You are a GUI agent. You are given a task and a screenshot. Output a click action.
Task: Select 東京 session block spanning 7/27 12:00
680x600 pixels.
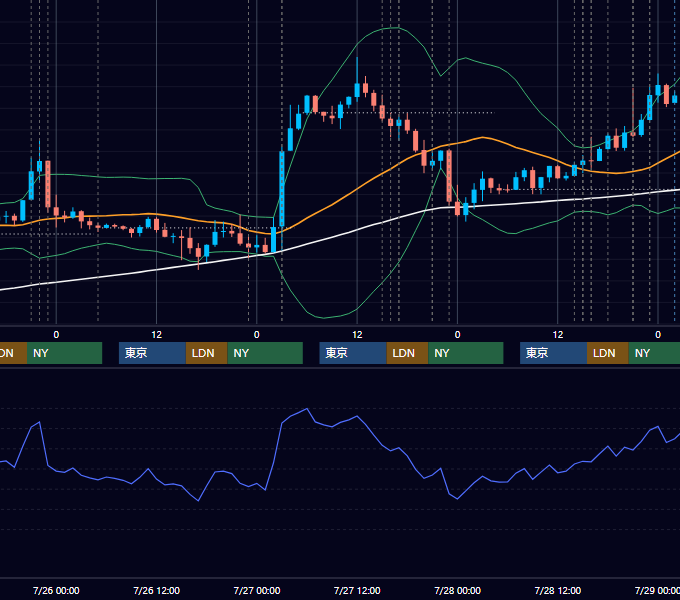click(353, 353)
